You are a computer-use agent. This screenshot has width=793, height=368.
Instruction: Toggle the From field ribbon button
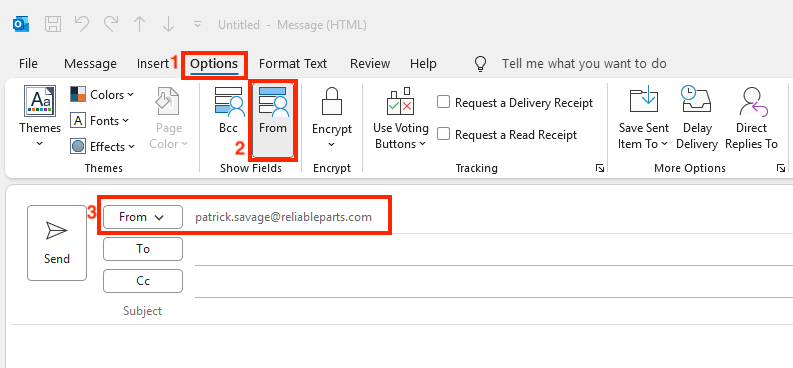(273, 119)
